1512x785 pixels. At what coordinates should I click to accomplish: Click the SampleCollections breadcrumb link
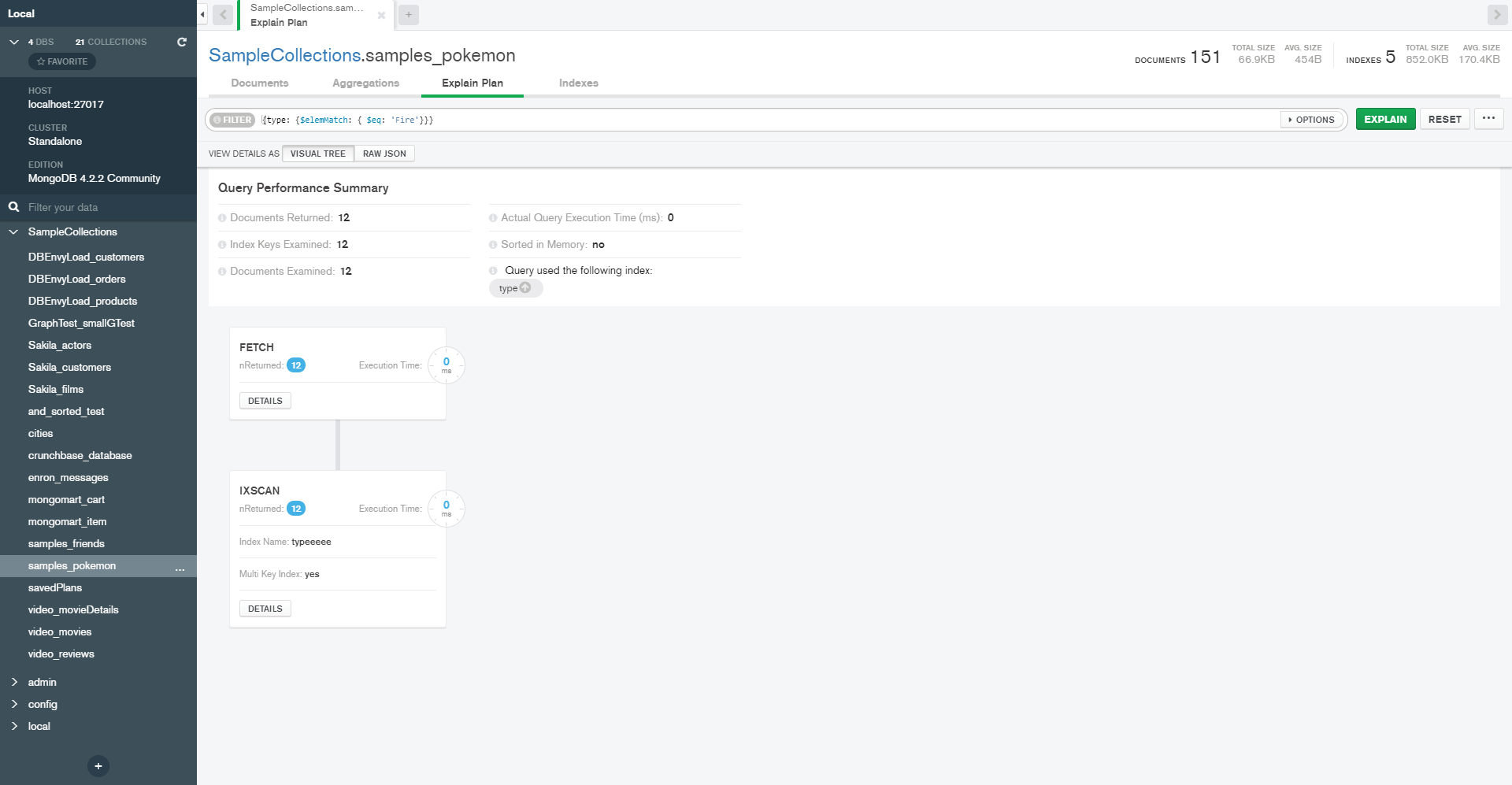285,56
